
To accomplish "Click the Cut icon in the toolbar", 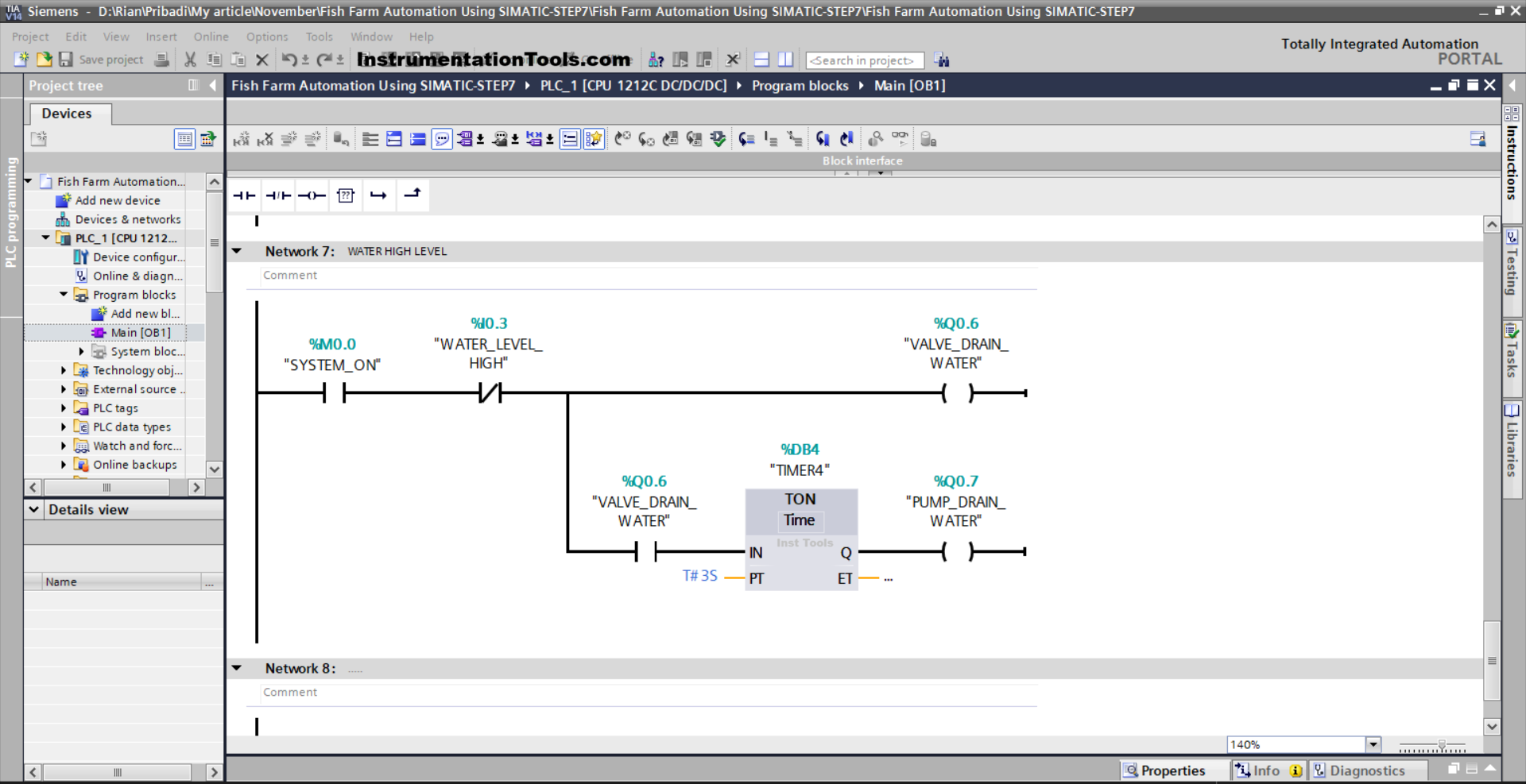I will (189, 60).
